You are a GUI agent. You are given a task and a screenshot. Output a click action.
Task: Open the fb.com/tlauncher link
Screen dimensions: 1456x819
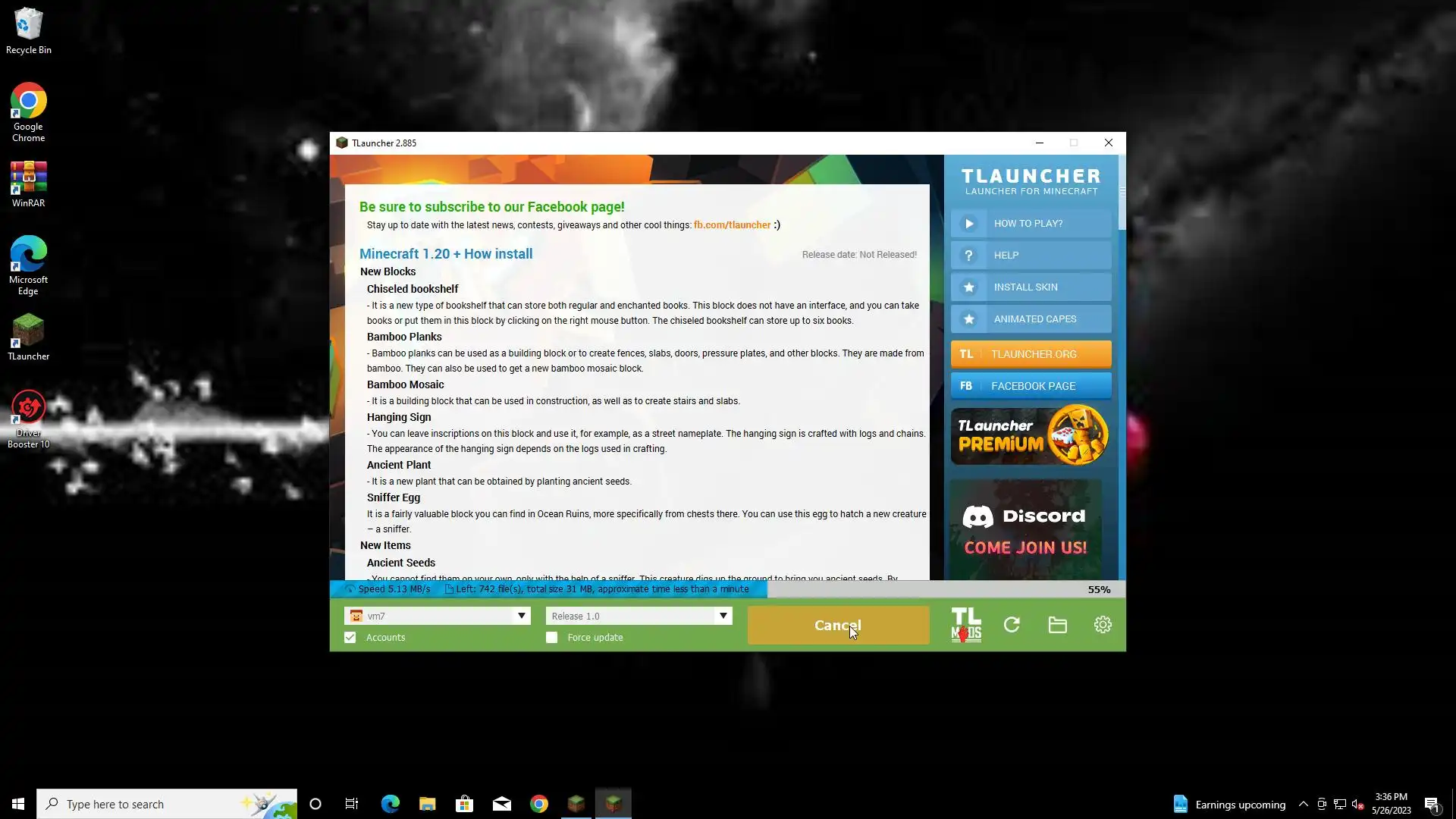pyautogui.click(x=732, y=225)
